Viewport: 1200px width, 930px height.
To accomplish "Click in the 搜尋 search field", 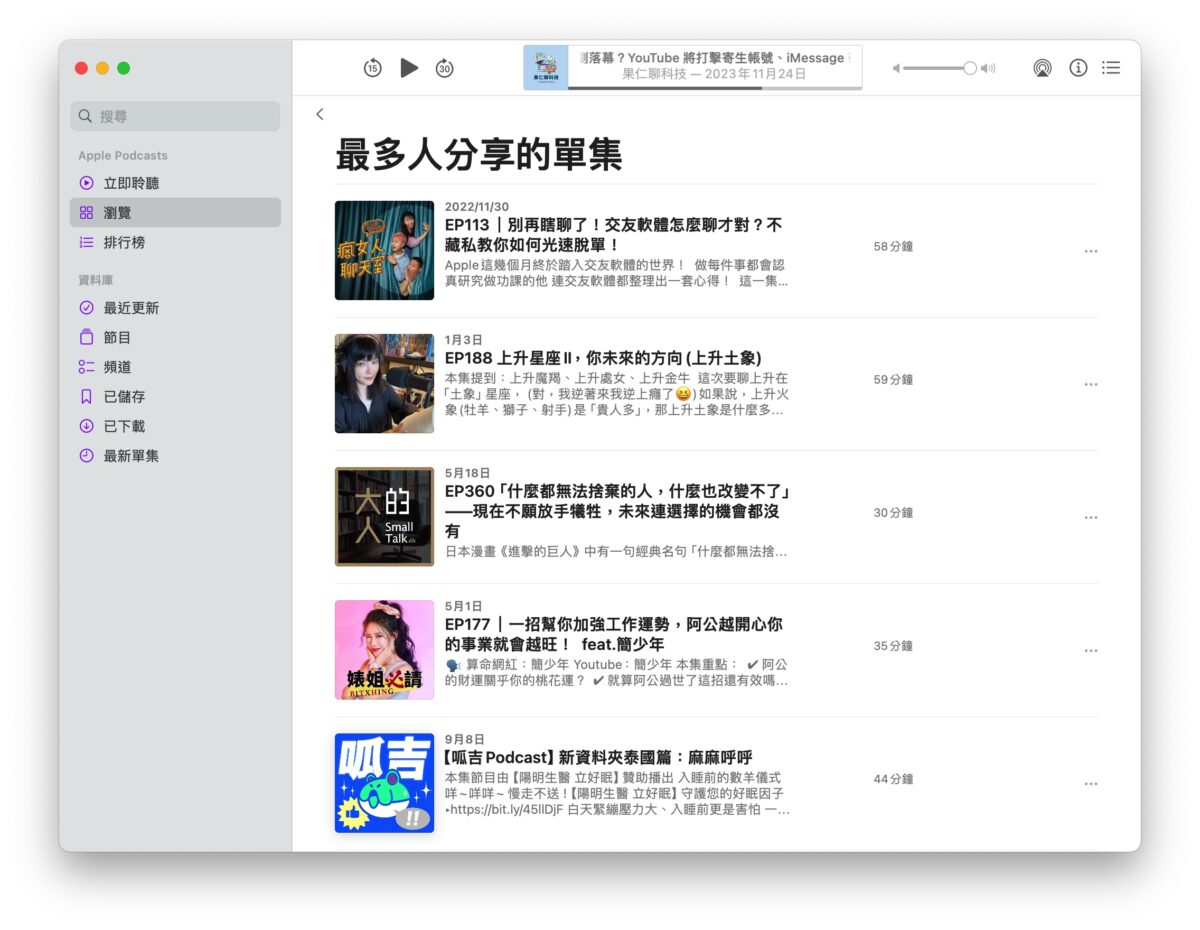I will click(175, 116).
